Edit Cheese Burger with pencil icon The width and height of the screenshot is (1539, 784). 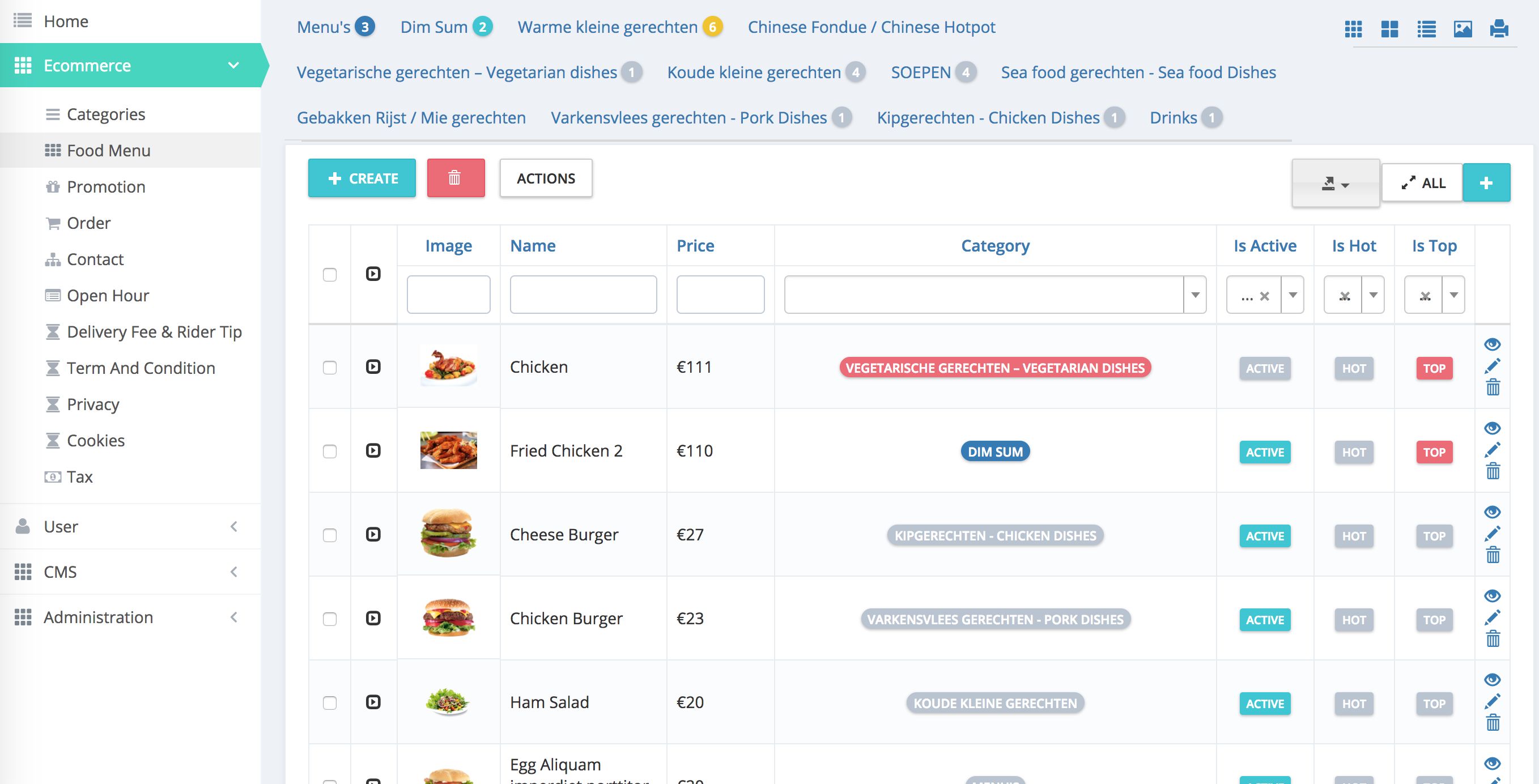(x=1492, y=533)
